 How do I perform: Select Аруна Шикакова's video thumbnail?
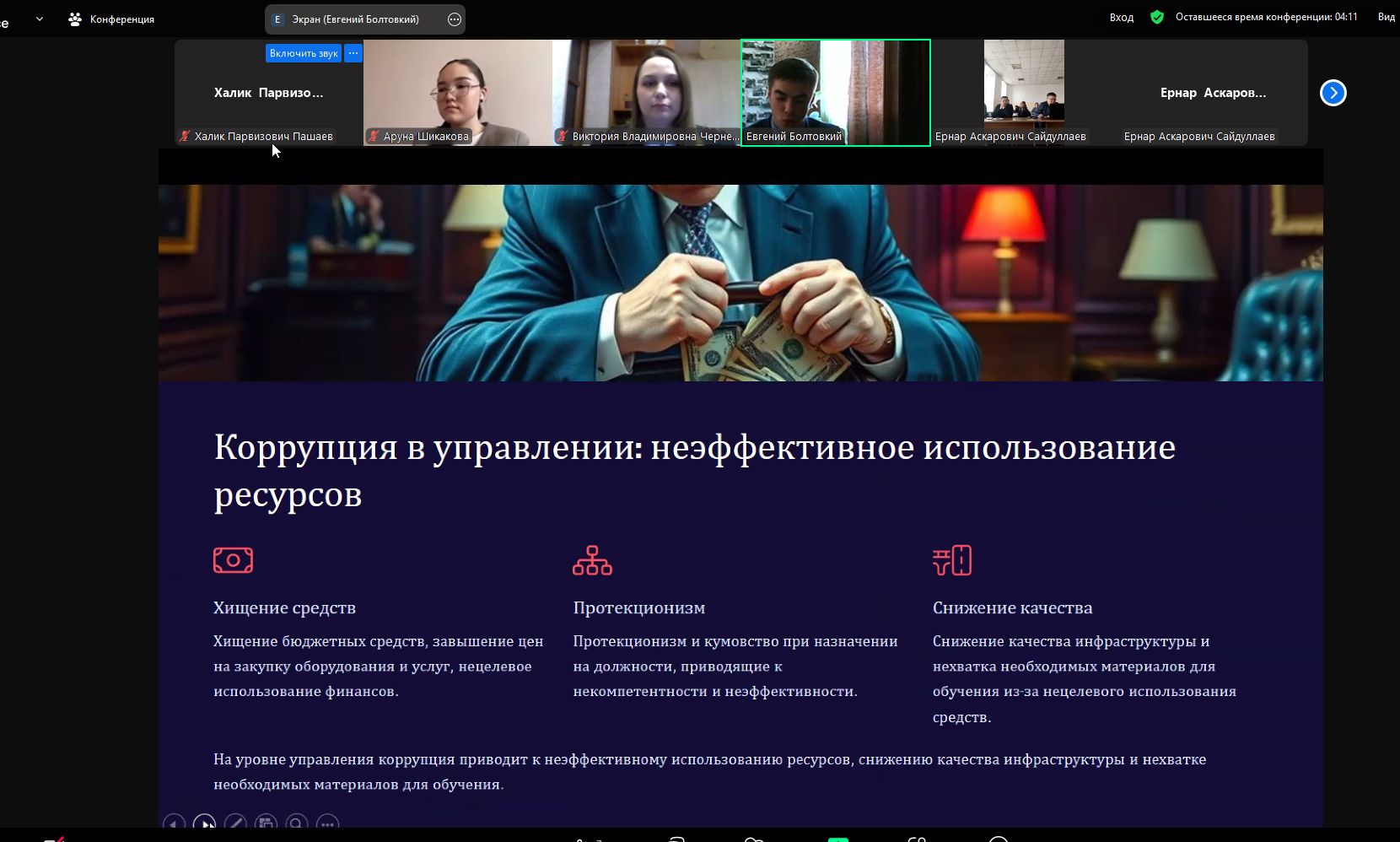pyautogui.click(x=457, y=89)
